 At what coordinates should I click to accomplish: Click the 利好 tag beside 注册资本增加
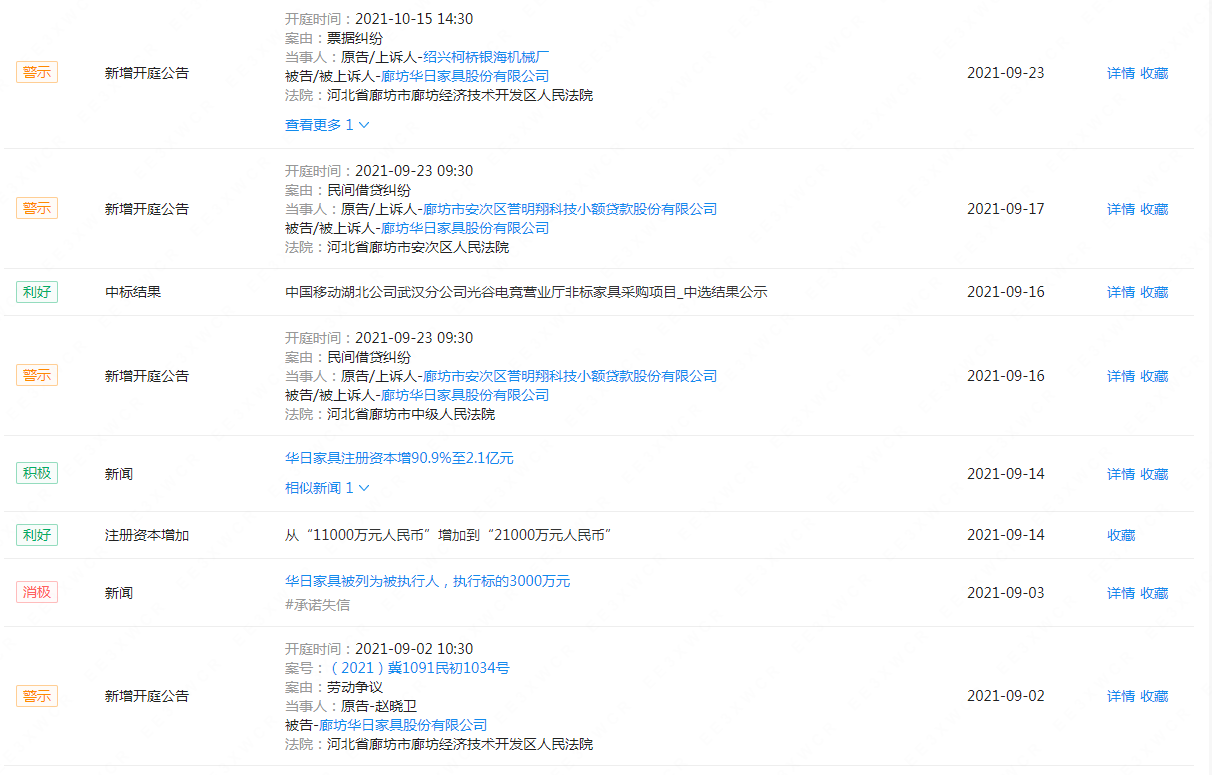pos(37,535)
